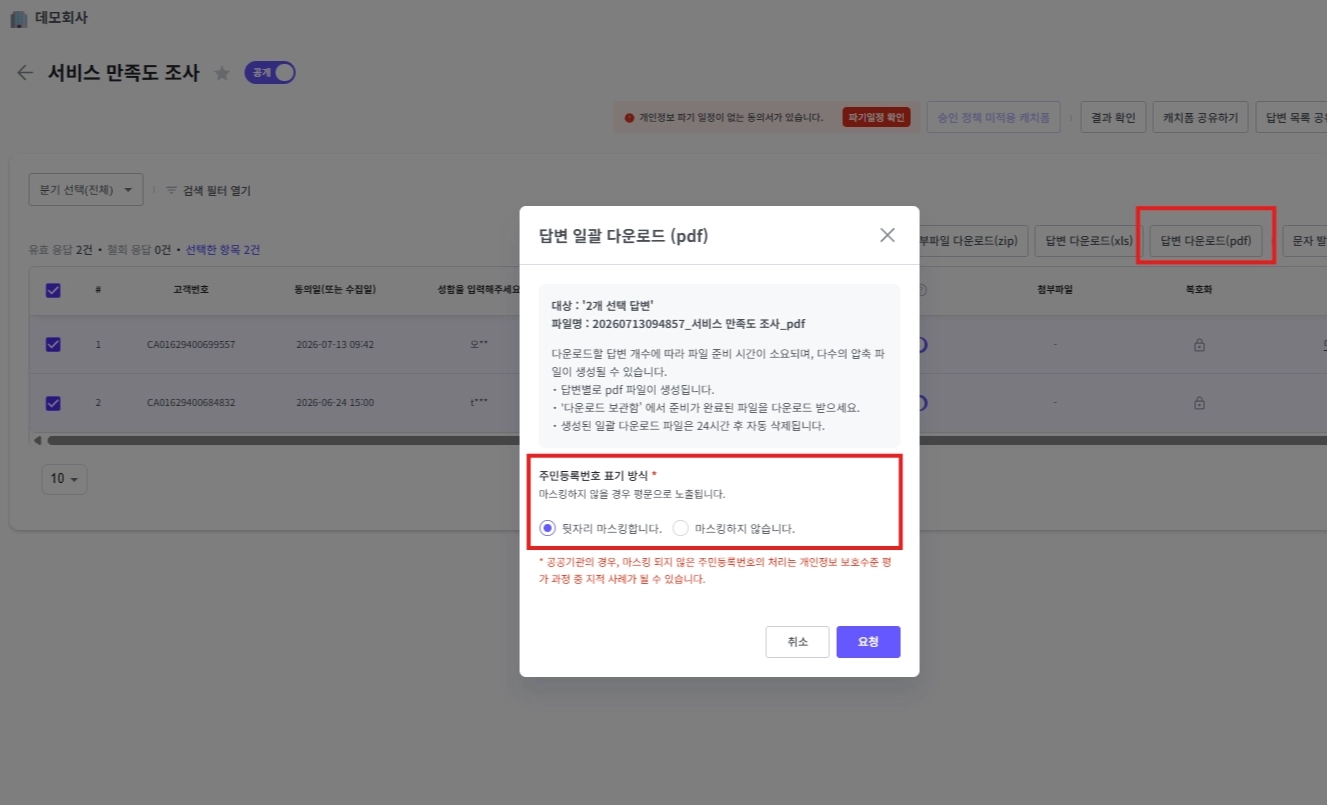1327x805 pixels.
Task: Click the 결과 확인 button
Action: coord(1113,117)
